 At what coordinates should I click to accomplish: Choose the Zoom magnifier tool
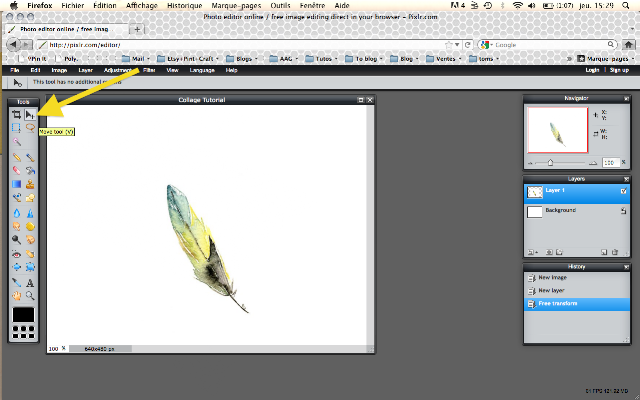[x=30, y=296]
